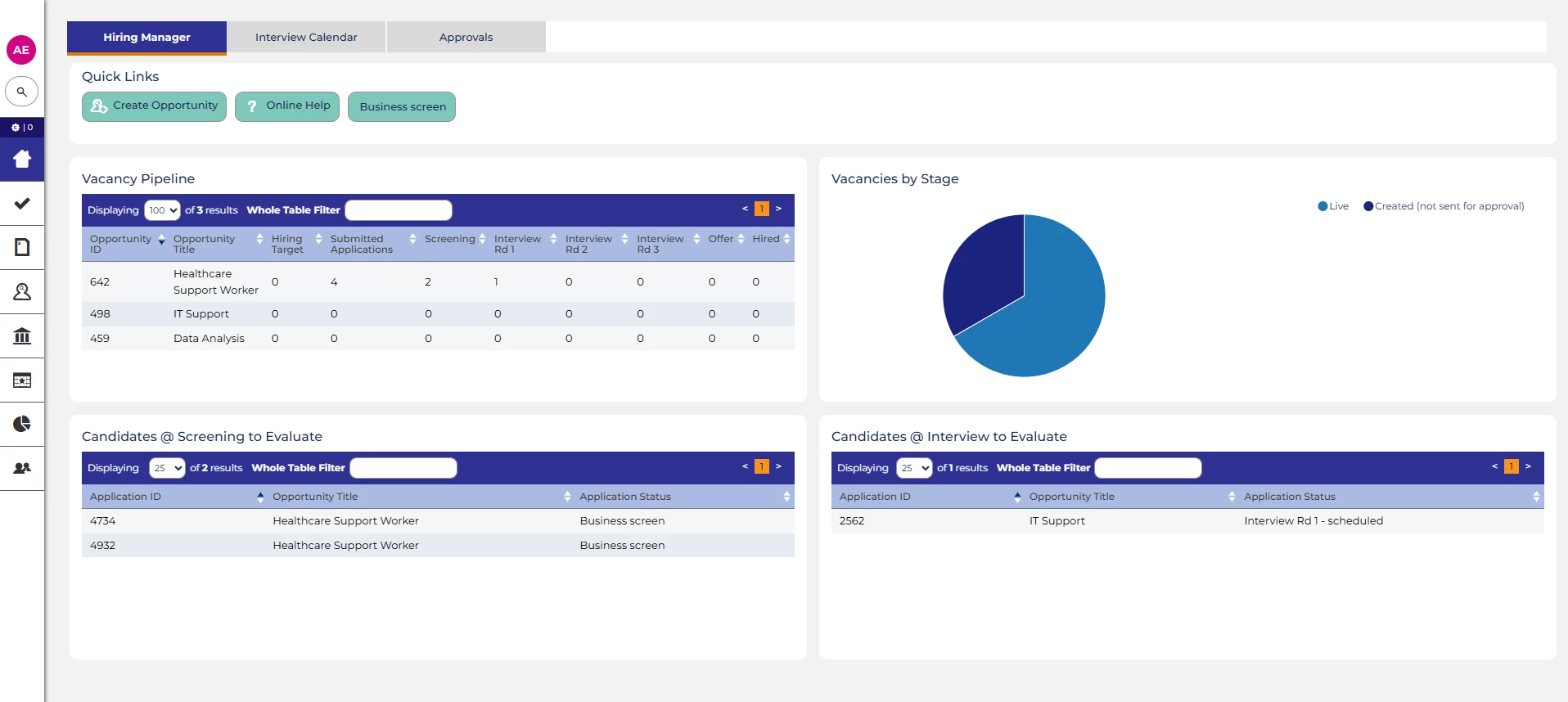Click the Data Analysis opportunity title
The height and width of the screenshot is (702, 1568).
[209, 339]
